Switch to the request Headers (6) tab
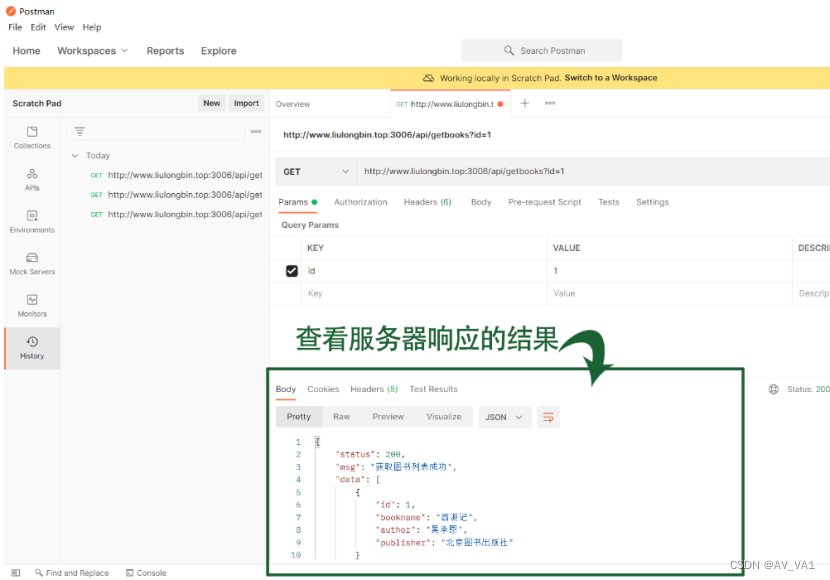This screenshot has width=830, height=580. click(428, 202)
